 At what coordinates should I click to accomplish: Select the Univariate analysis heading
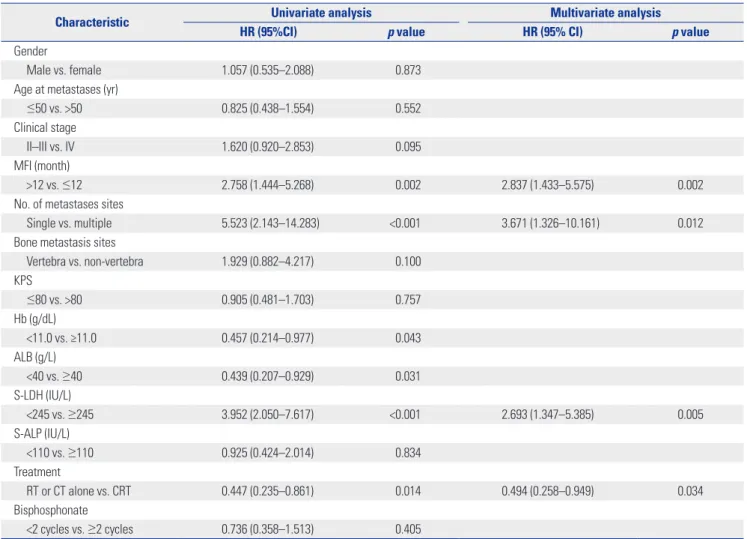pos(321,12)
